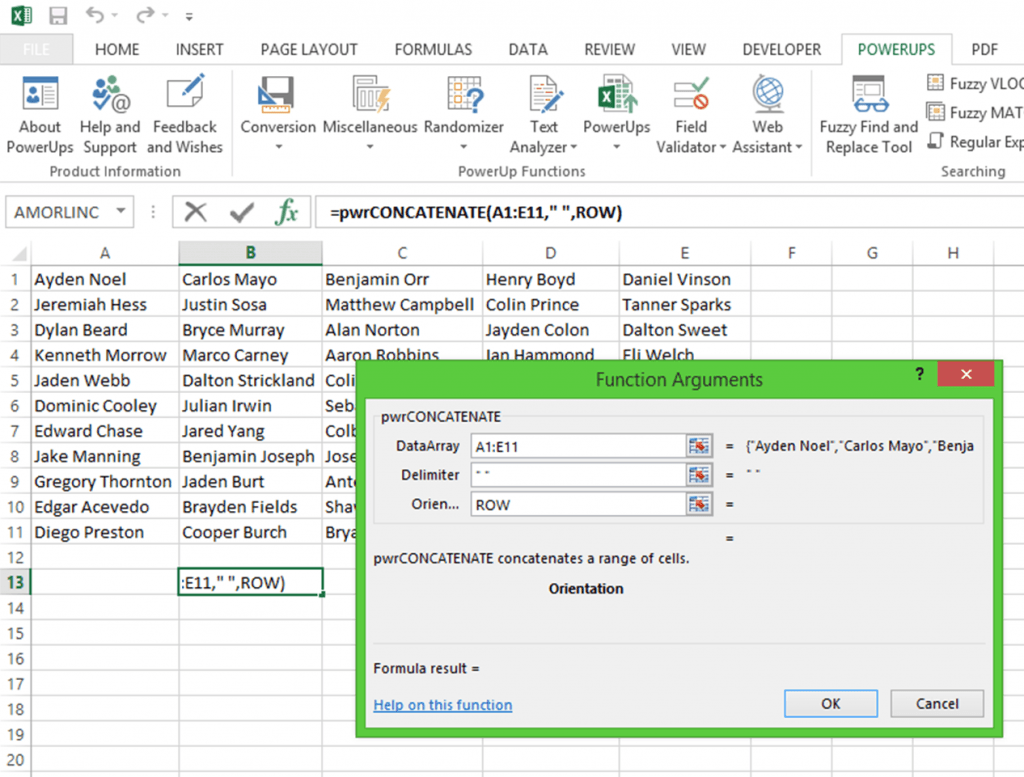Screen dimensions: 1024x777
Task: Click the Orientation input field containing ROW
Action: click(578, 504)
